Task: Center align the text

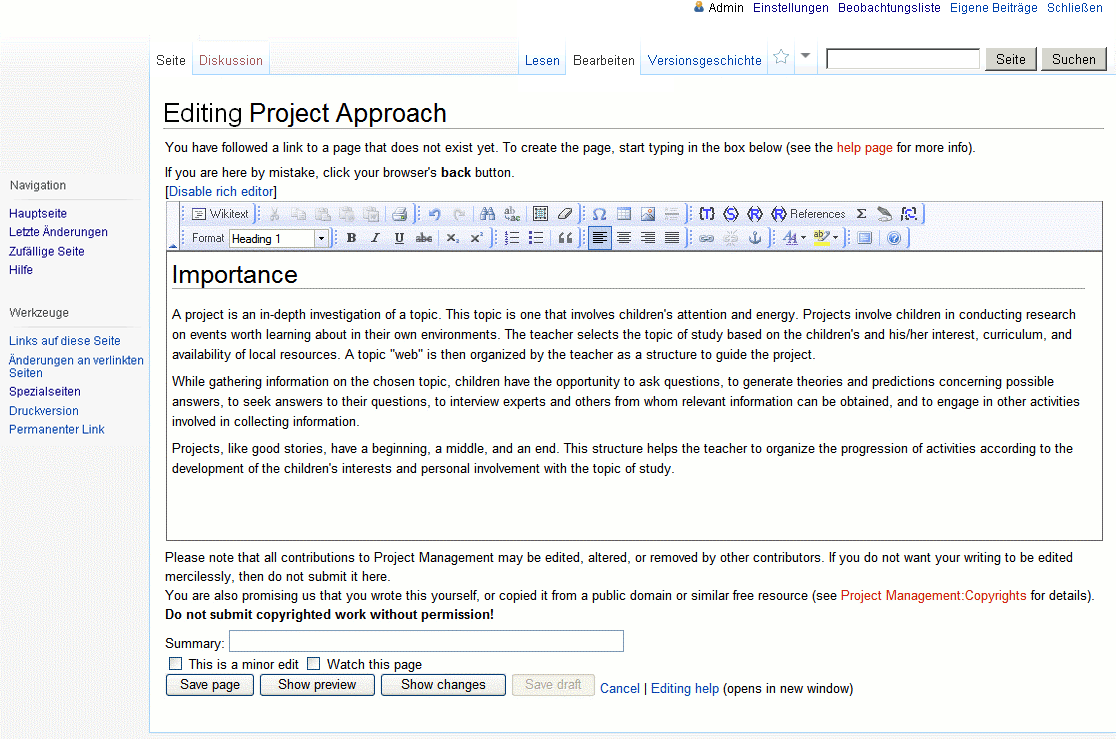Action: point(624,238)
